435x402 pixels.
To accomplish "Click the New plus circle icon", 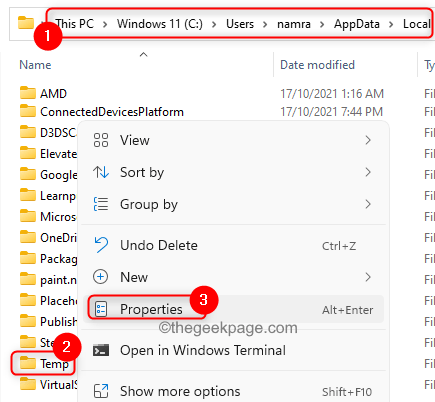I will (101, 277).
